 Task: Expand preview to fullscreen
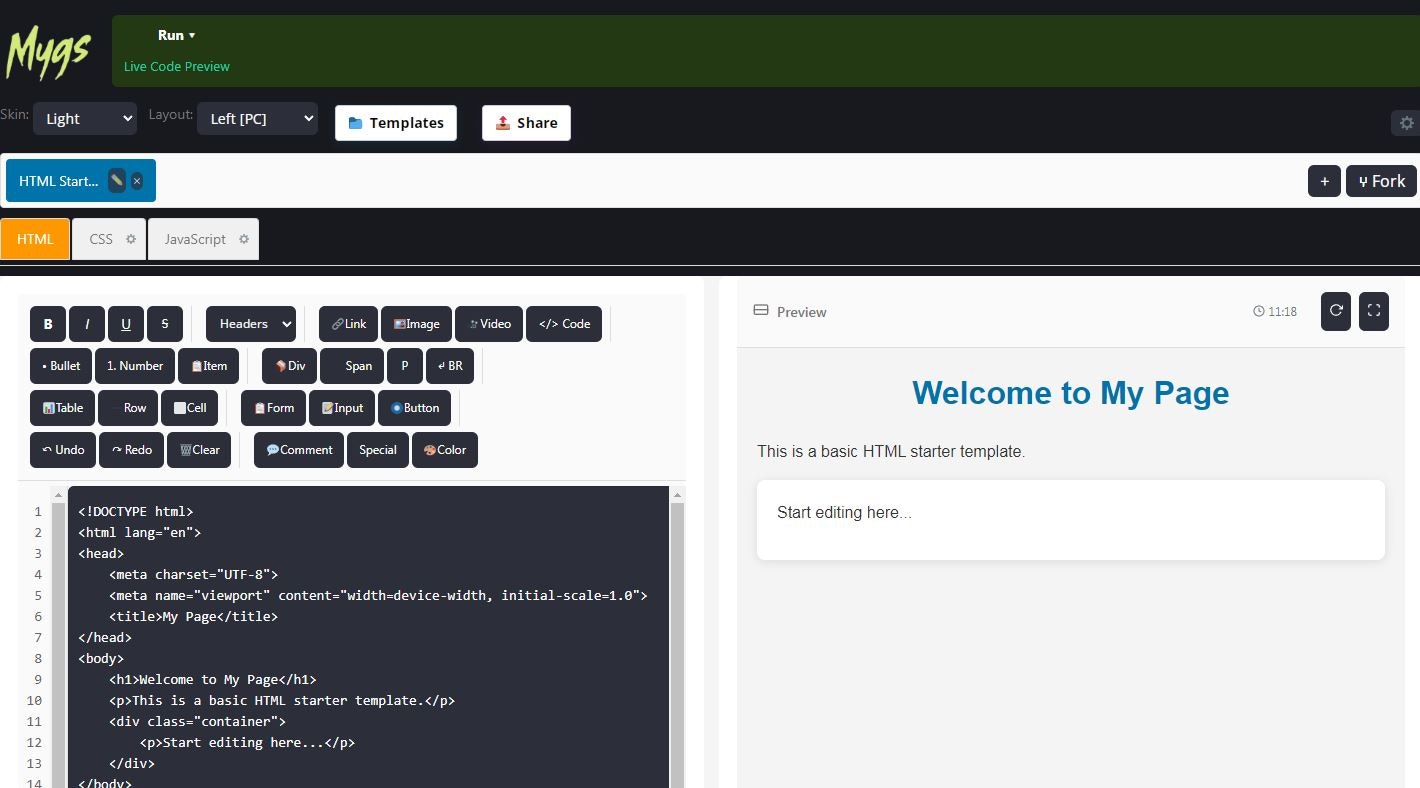point(1374,311)
